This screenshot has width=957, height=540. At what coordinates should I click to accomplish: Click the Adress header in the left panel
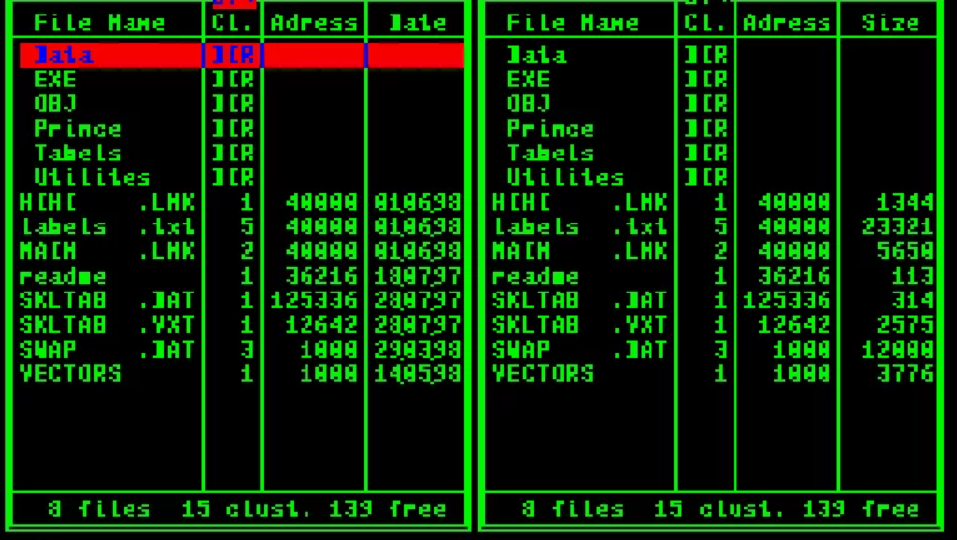(314, 23)
